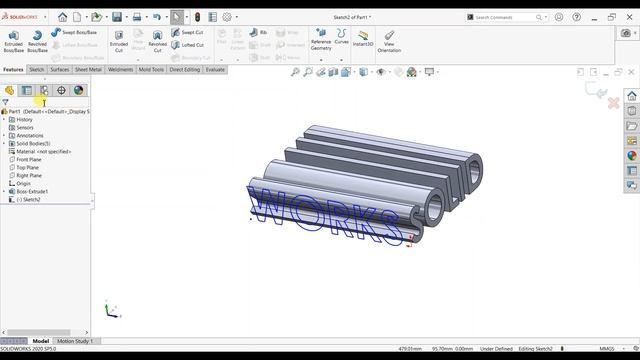Screen dimensions: 640x360
Task: Click the Select cursor tool
Action: tap(177, 17)
